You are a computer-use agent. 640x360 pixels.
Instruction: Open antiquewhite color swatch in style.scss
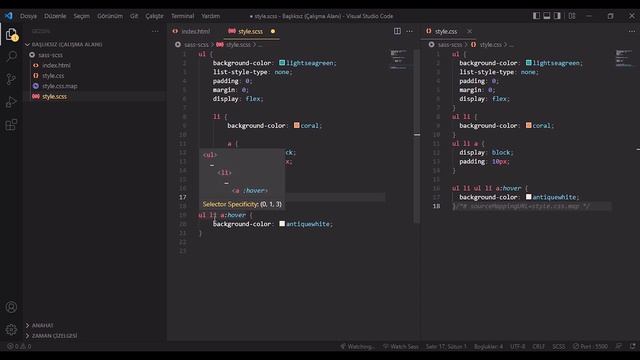(x=282, y=224)
